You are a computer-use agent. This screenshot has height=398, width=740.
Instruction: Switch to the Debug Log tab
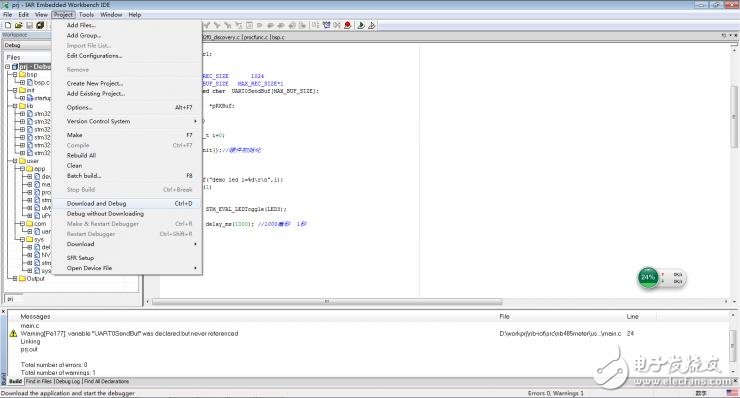tap(68, 381)
